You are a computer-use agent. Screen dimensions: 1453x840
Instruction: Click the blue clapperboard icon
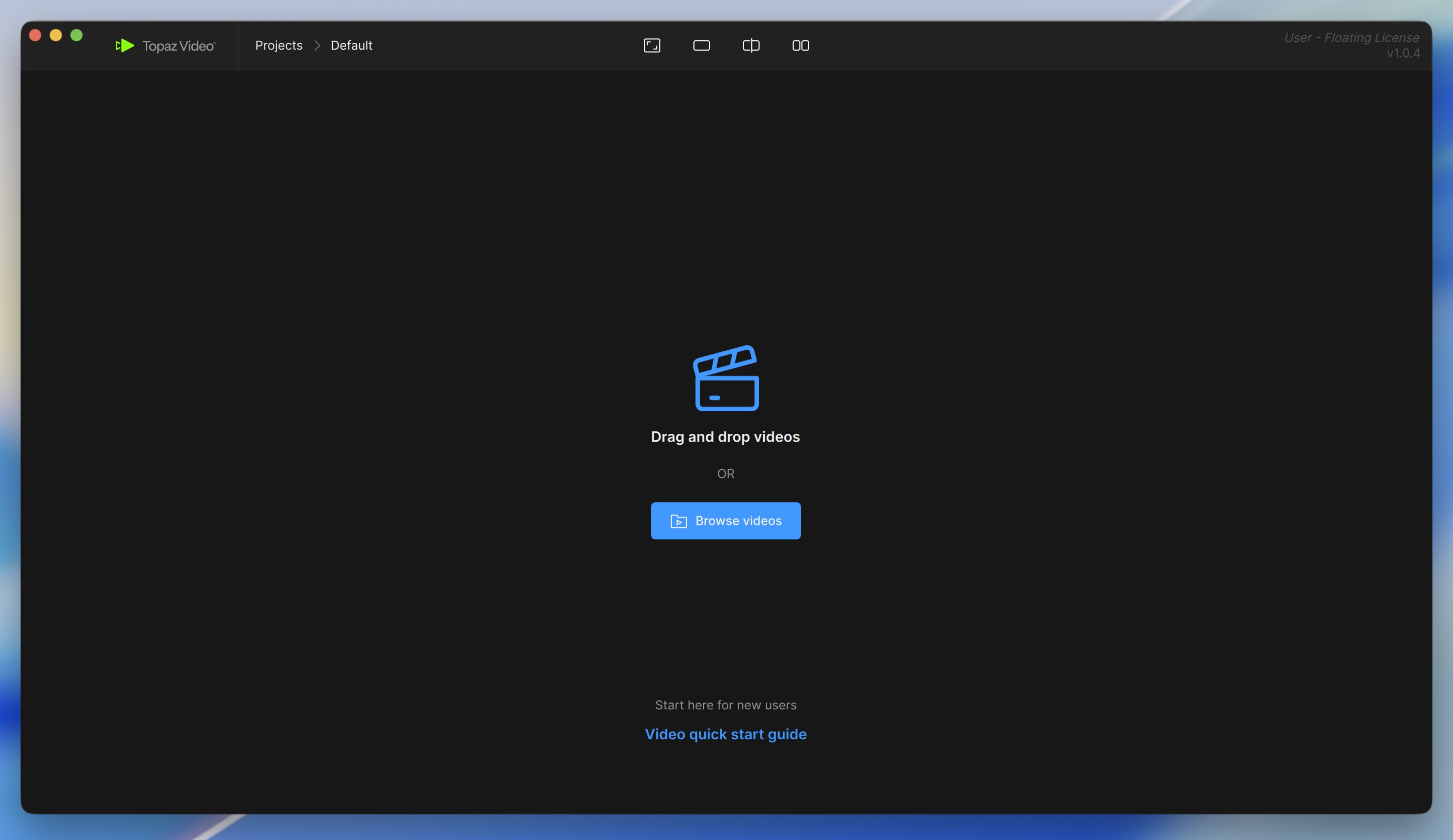[x=725, y=378]
